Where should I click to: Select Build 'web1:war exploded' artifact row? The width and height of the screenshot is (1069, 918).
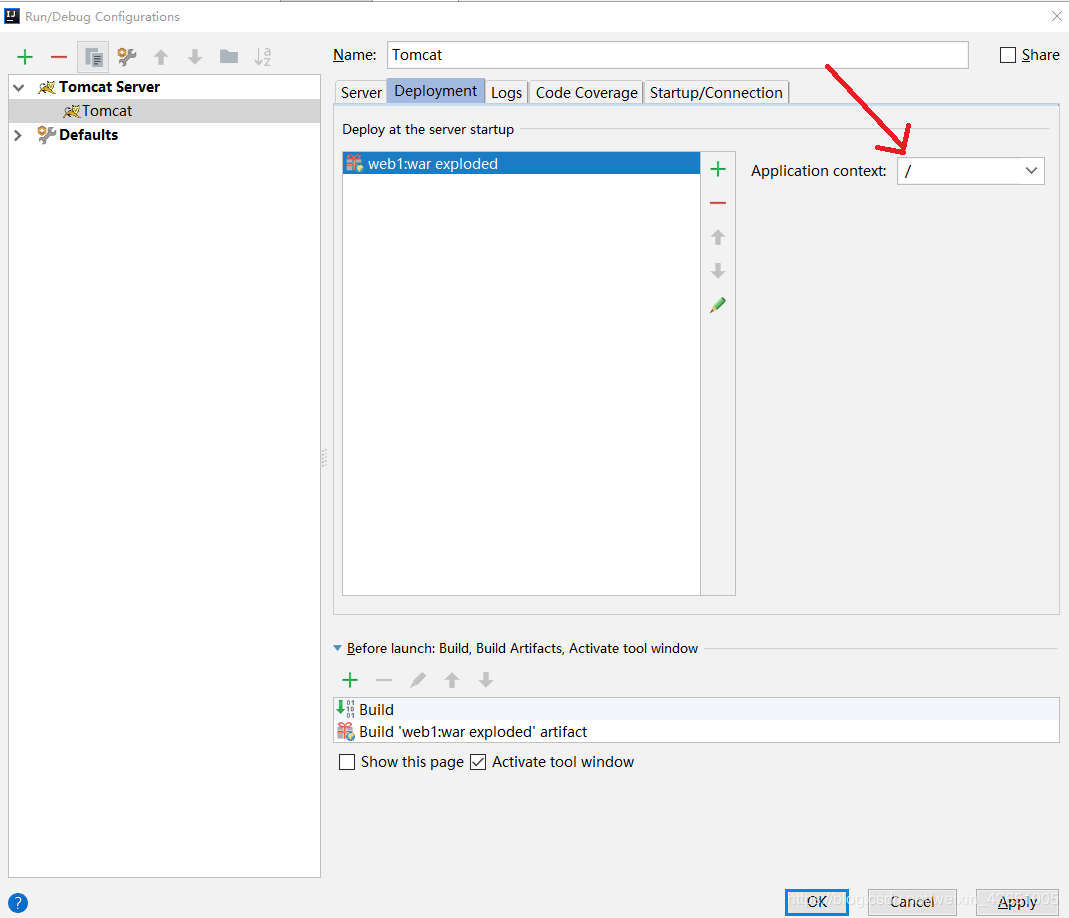tap(696, 732)
